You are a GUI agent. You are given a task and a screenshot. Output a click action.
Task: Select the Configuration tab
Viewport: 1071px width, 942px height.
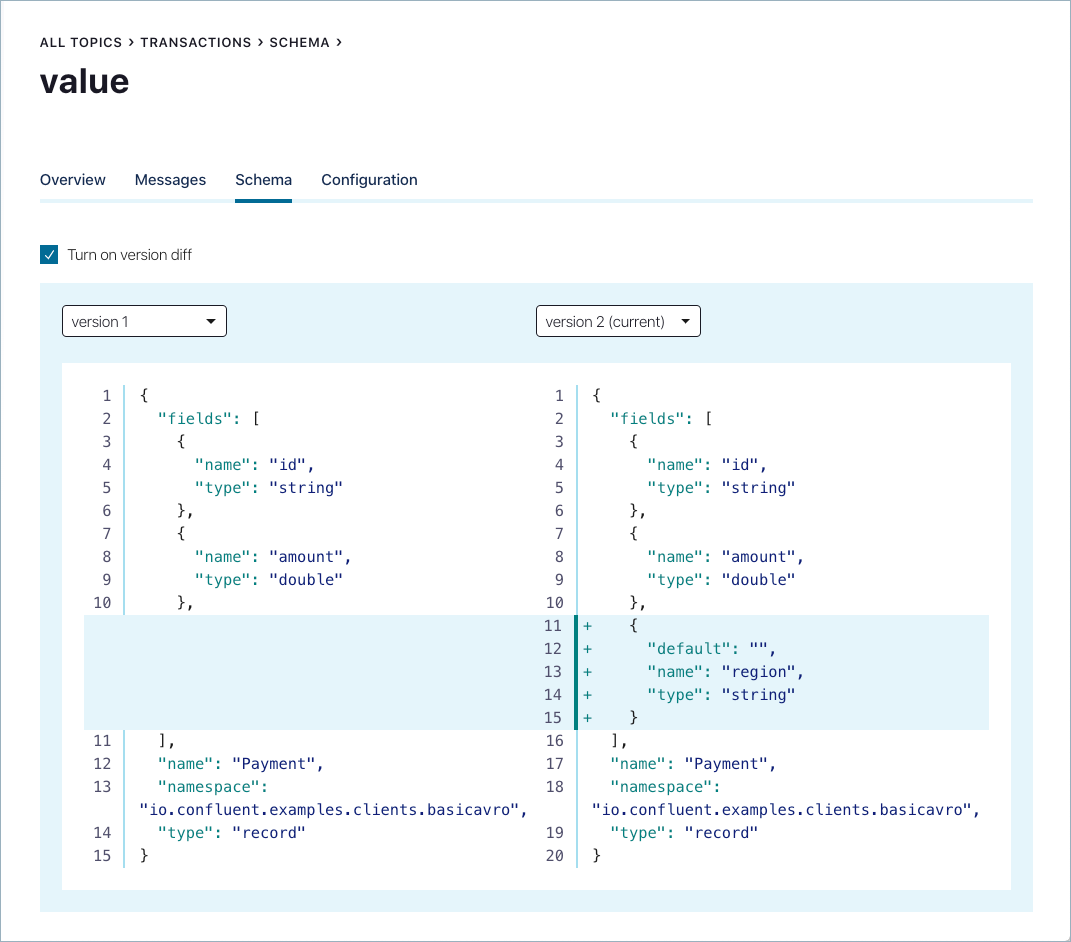(369, 180)
